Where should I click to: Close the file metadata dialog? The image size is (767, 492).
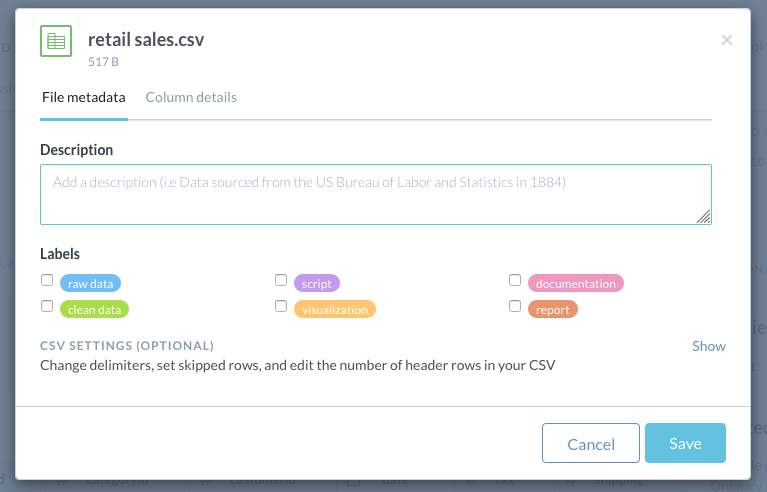726,40
